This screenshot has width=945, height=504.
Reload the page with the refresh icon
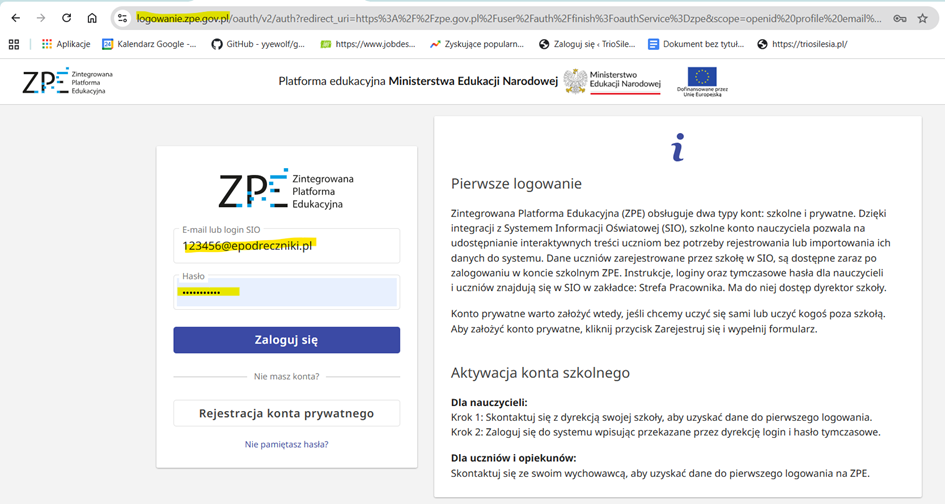(x=67, y=18)
